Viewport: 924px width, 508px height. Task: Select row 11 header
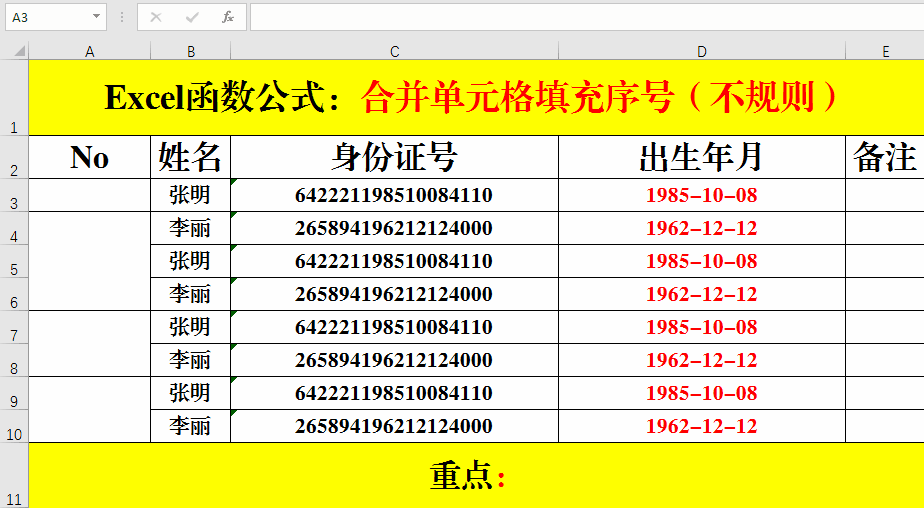(14, 475)
